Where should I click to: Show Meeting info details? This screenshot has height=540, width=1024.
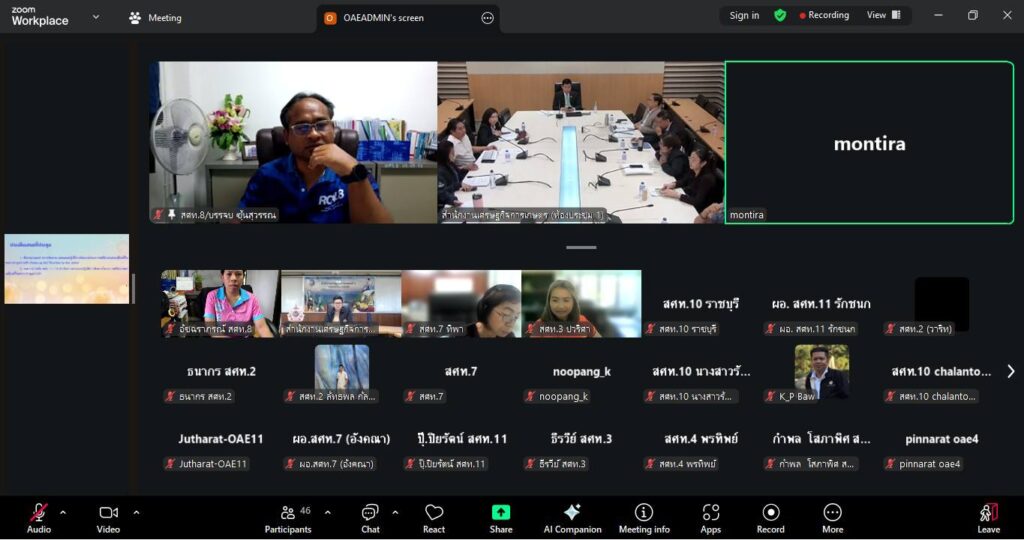(644, 516)
